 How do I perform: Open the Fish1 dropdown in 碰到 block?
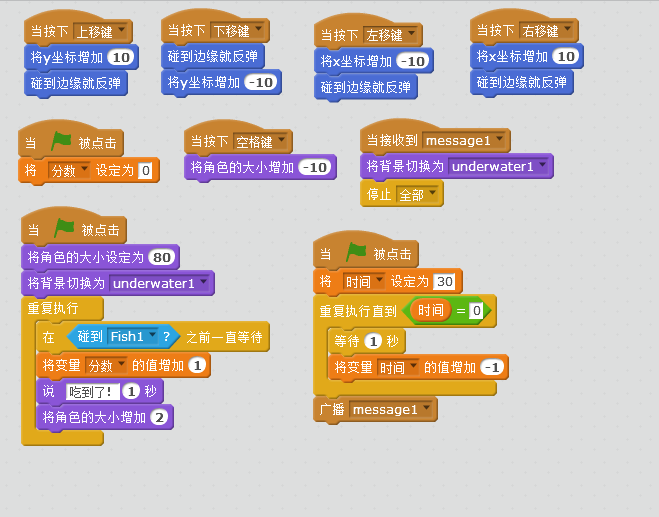[133, 336]
